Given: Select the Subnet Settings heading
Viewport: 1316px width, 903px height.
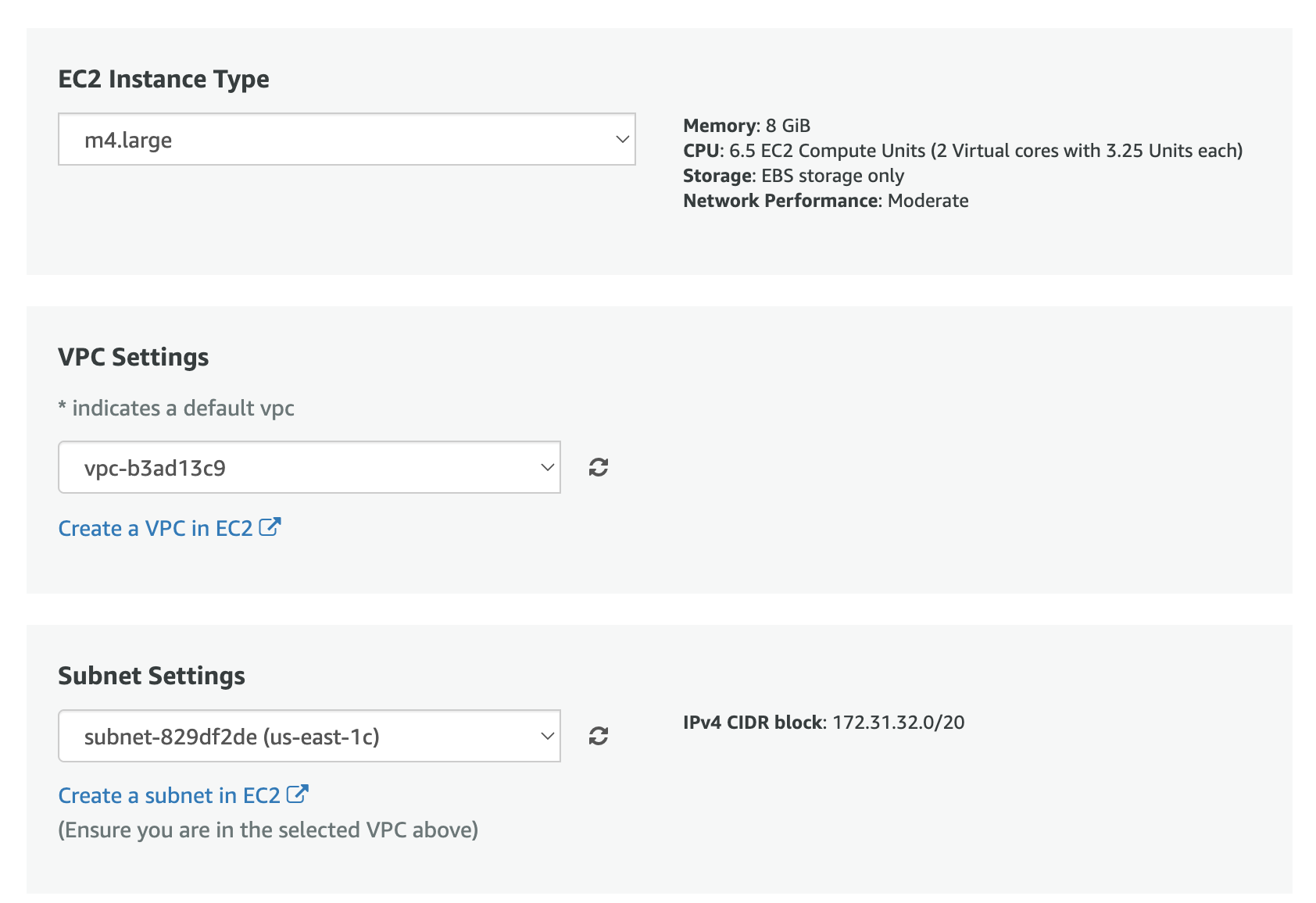Looking at the screenshot, I should coord(152,676).
